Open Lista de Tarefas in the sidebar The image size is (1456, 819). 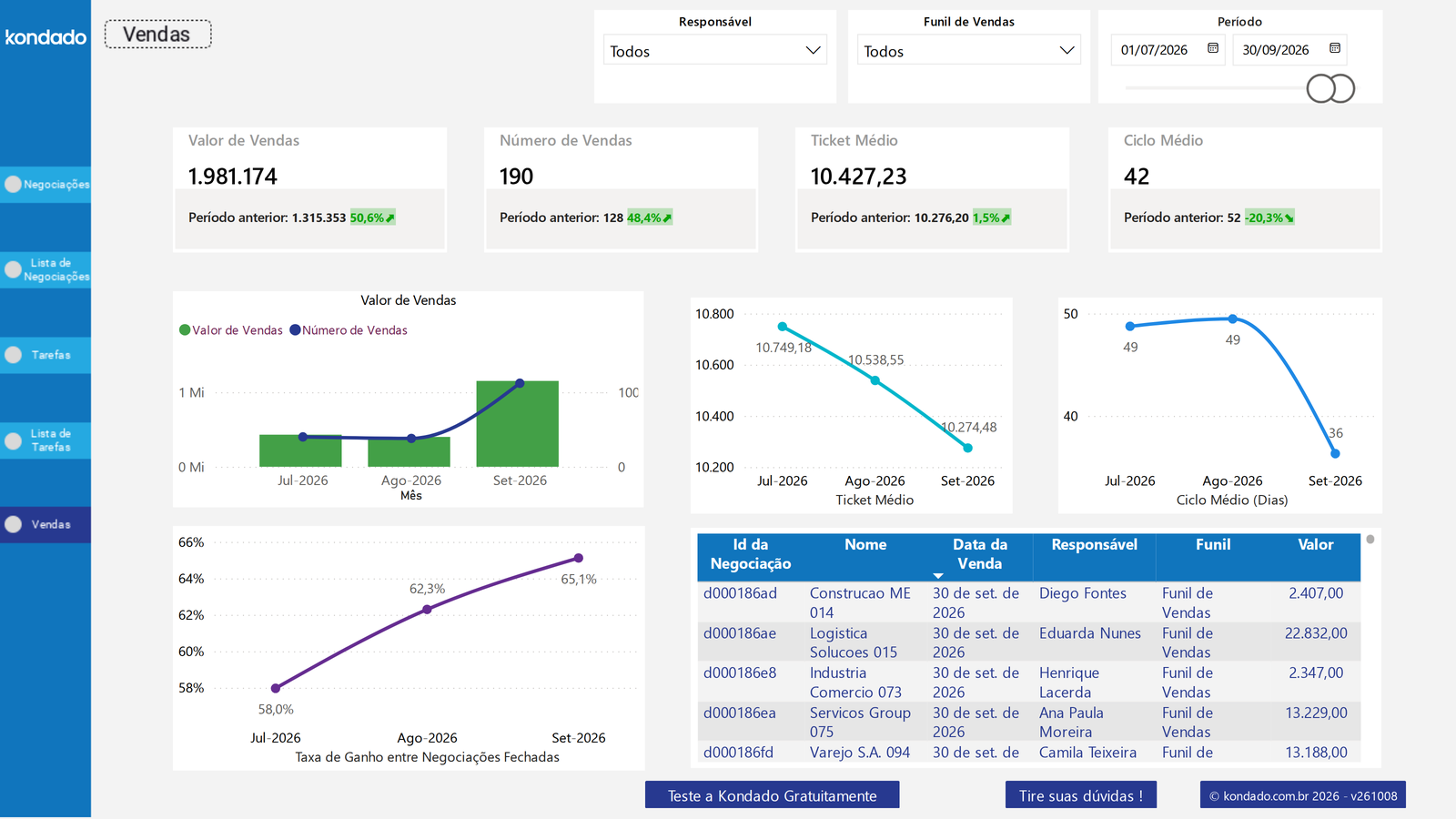pos(45,440)
